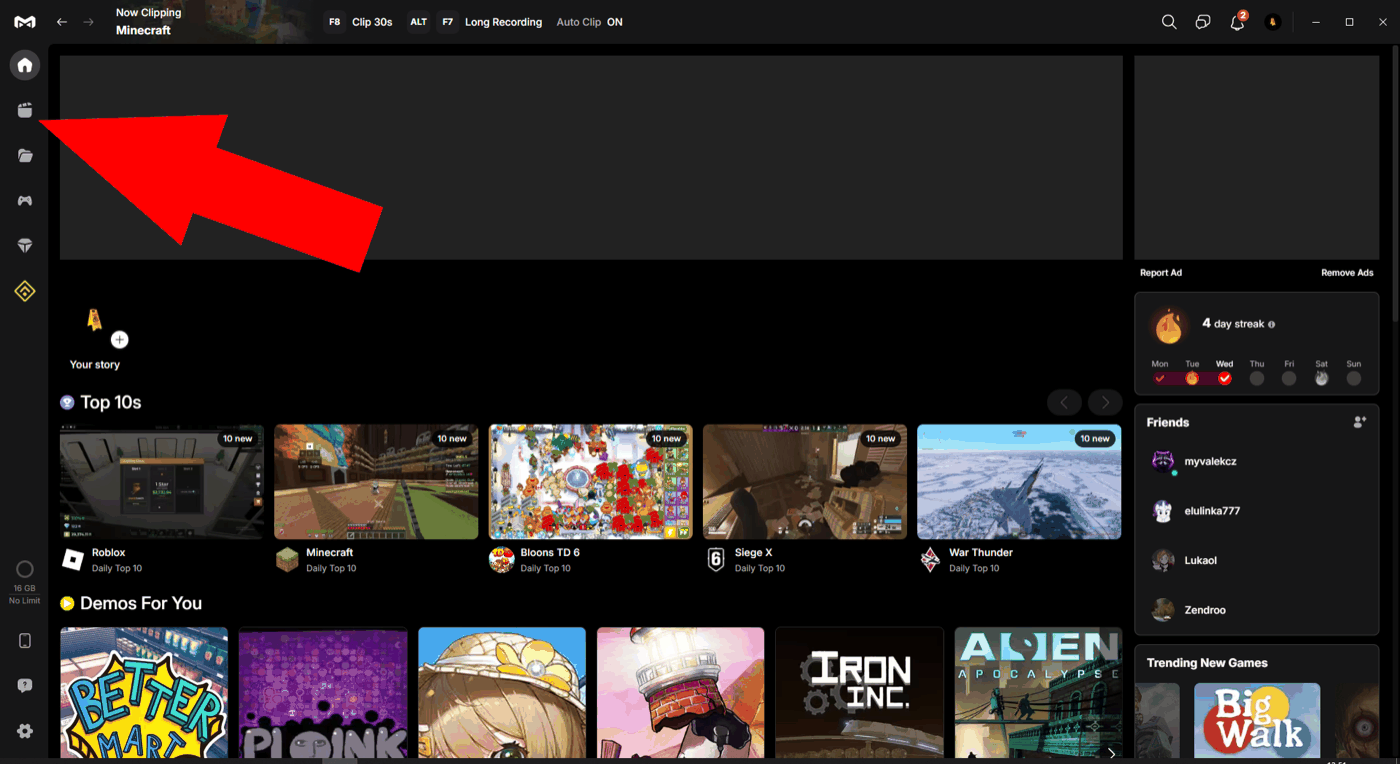Open search with the magnifier icon

[x=1169, y=22]
